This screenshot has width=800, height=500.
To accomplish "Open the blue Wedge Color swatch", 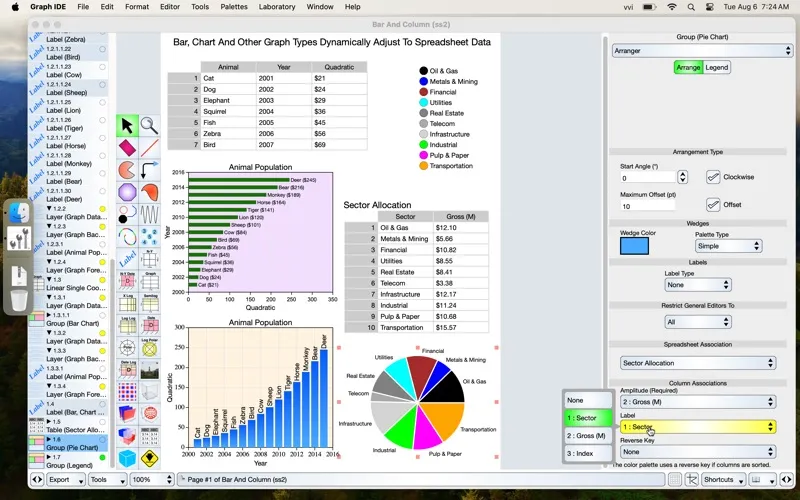I will pyautogui.click(x=634, y=246).
